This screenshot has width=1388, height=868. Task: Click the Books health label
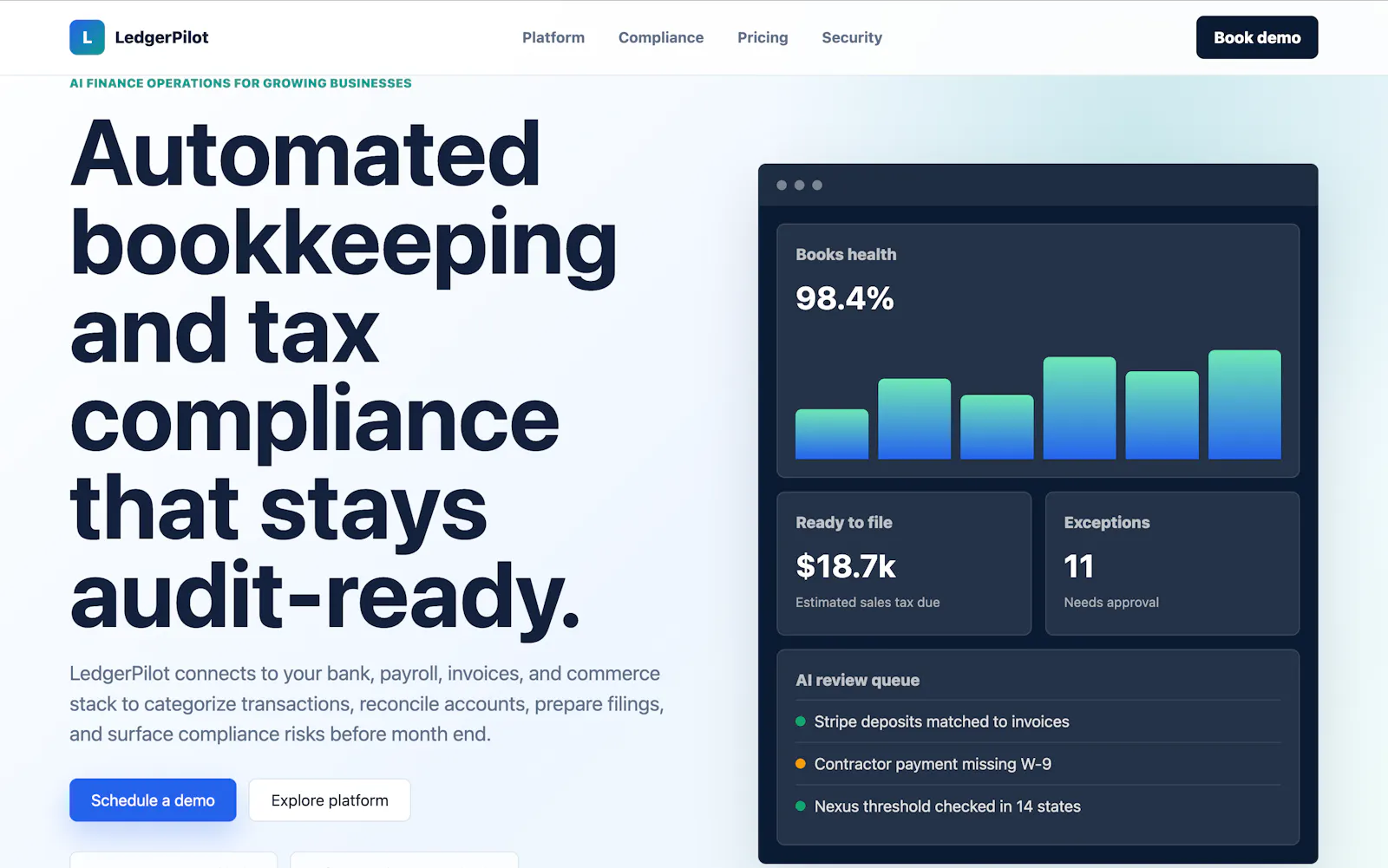[x=846, y=254]
